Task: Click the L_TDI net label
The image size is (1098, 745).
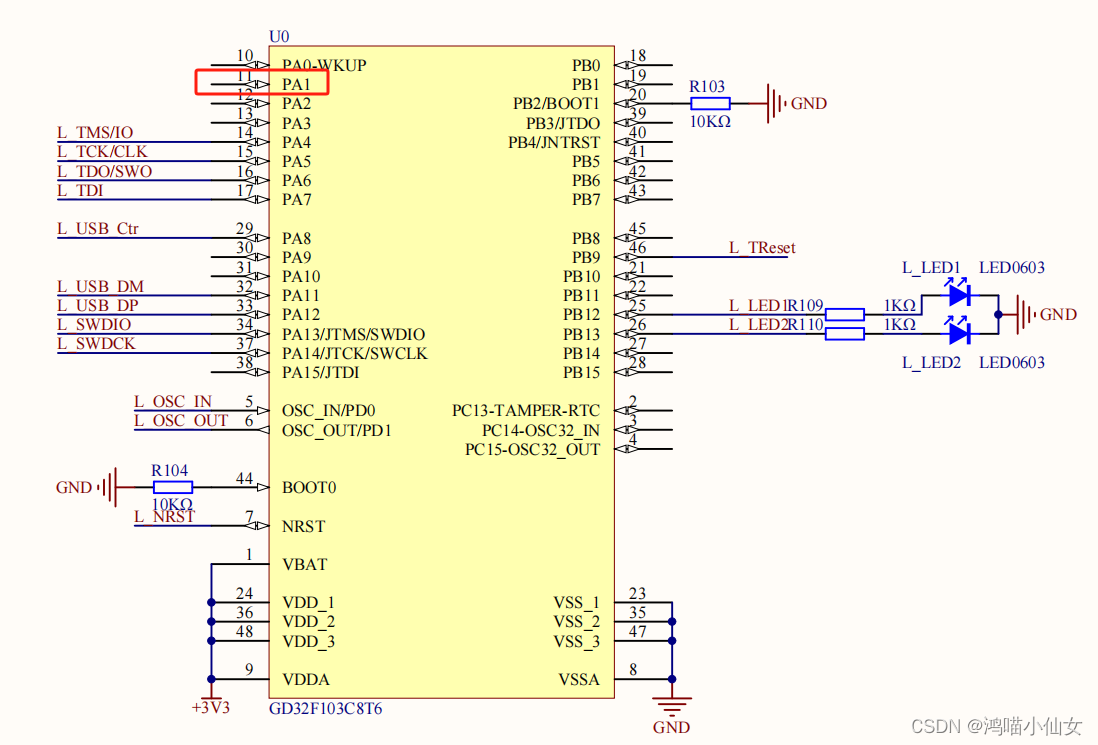Action: [x=81, y=190]
